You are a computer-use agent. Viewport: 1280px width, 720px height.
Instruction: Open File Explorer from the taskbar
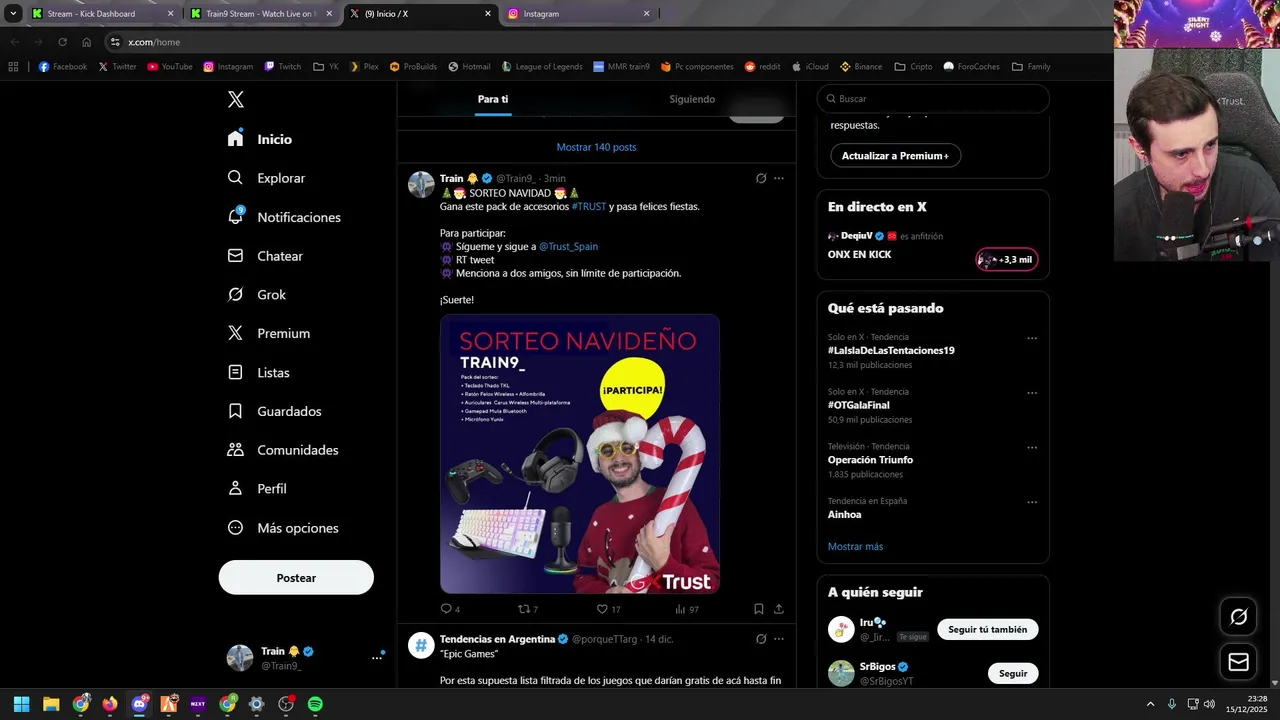pyautogui.click(x=51, y=704)
